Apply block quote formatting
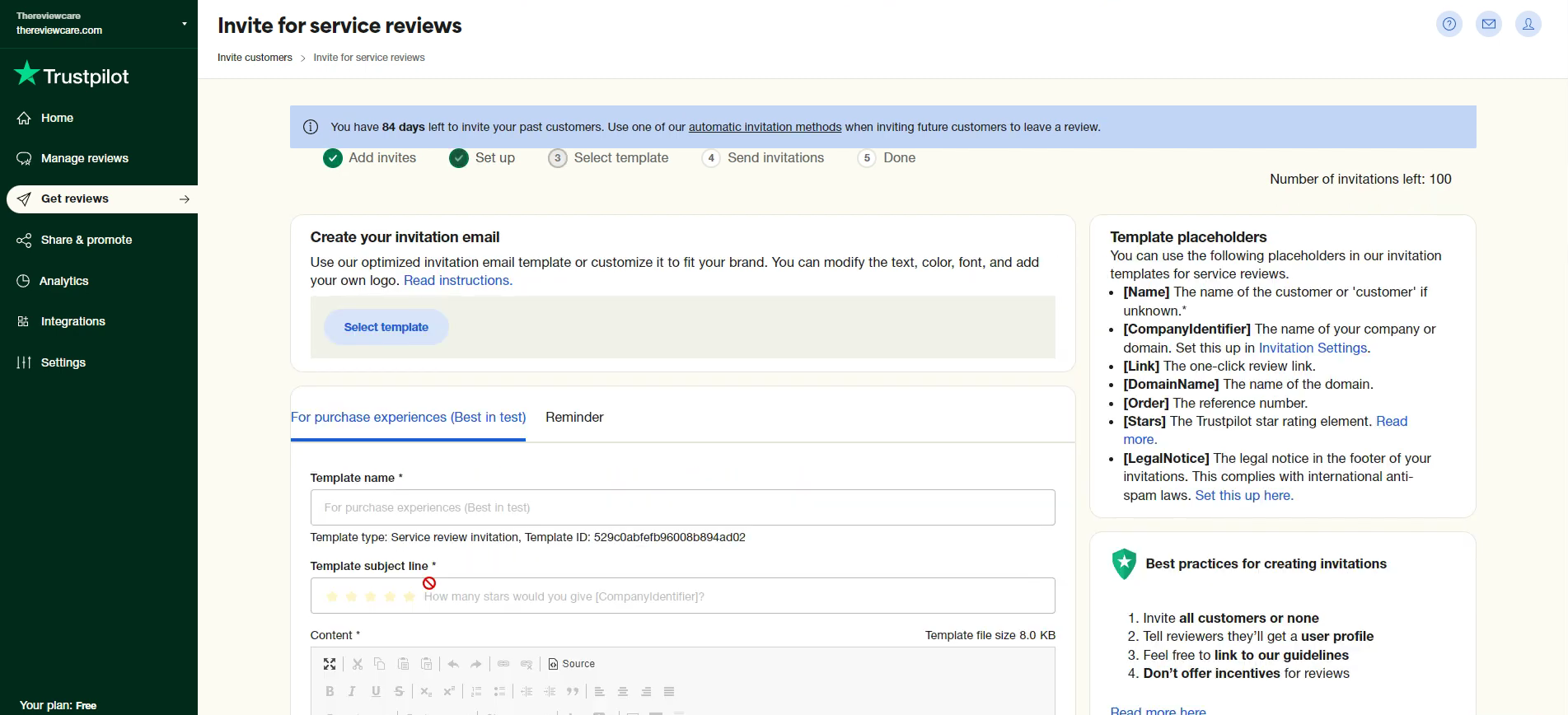Image resolution: width=1568 pixels, height=715 pixels. point(573,692)
